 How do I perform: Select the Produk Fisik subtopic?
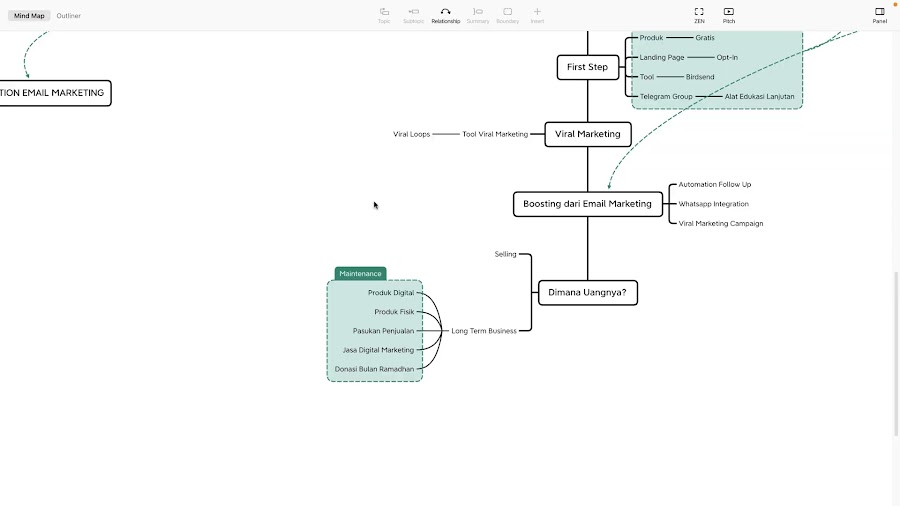[x=394, y=312]
